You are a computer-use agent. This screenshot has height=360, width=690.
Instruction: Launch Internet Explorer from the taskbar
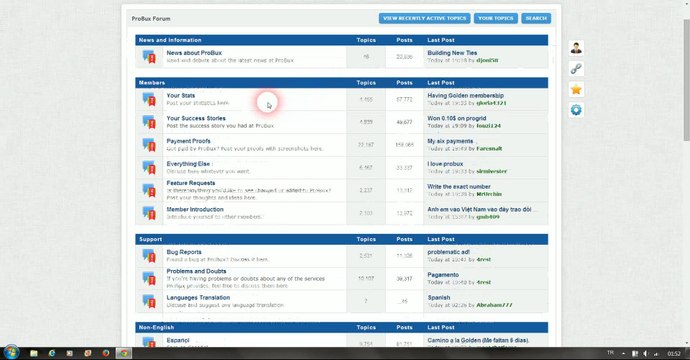pyautogui.click(x=52, y=353)
